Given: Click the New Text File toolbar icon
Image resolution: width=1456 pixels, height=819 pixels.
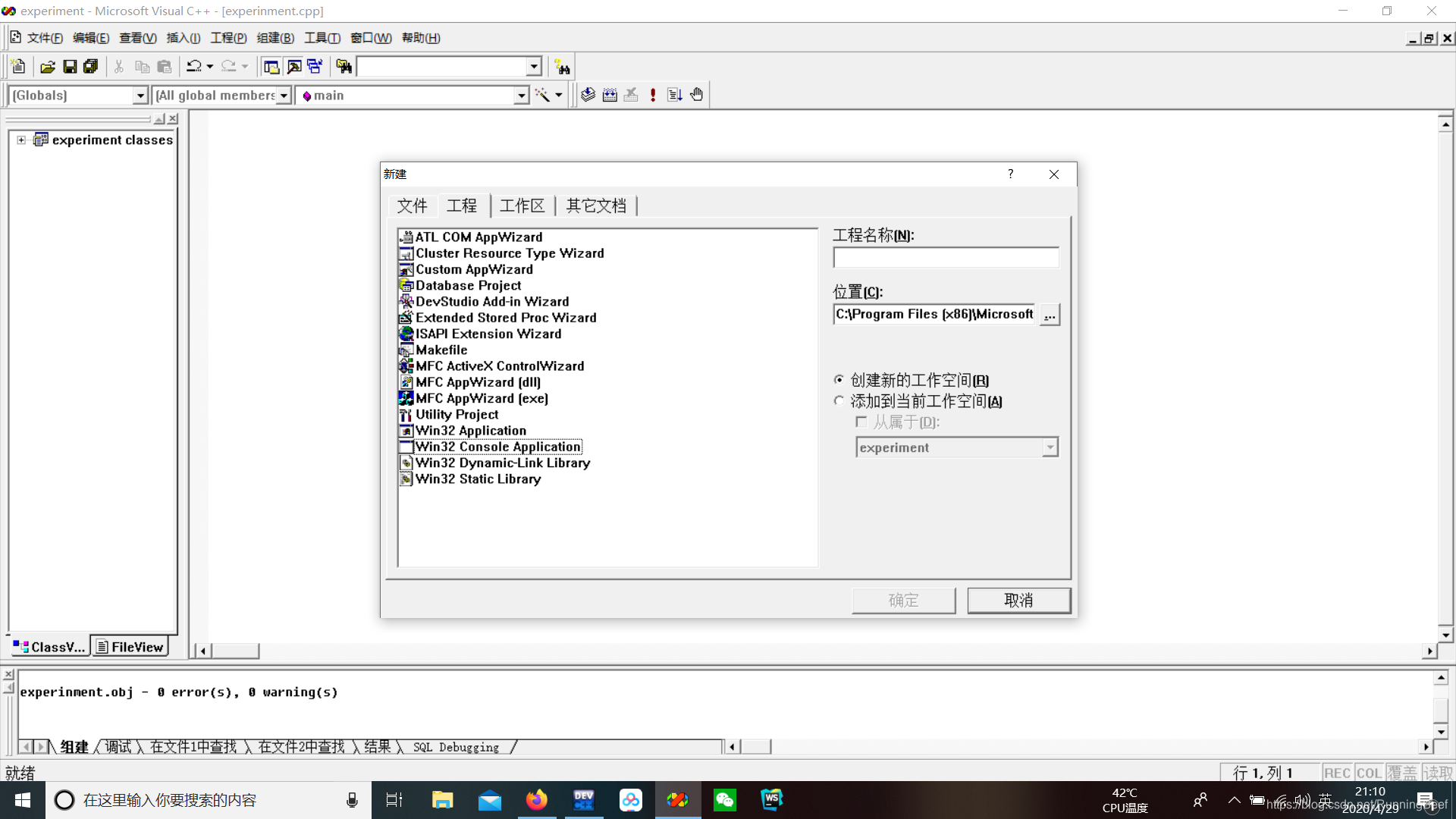Looking at the screenshot, I should point(19,67).
